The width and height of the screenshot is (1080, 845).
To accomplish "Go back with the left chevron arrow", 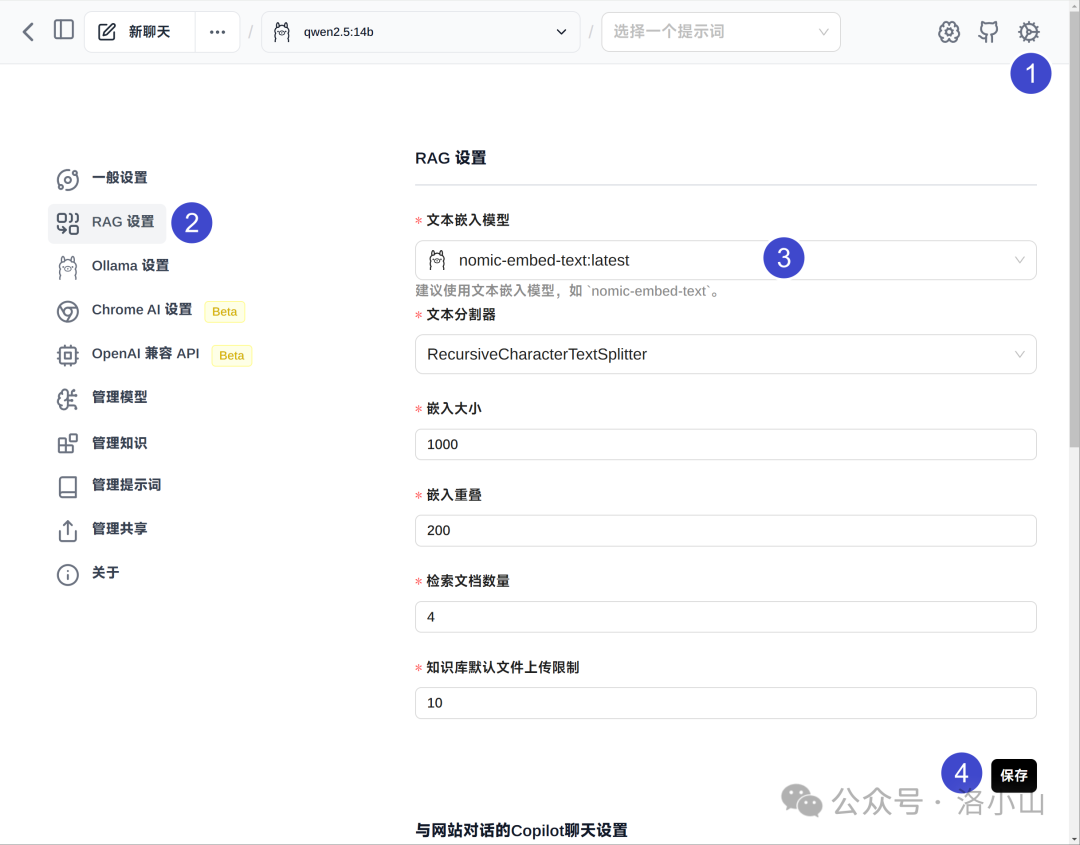I will coord(28,32).
